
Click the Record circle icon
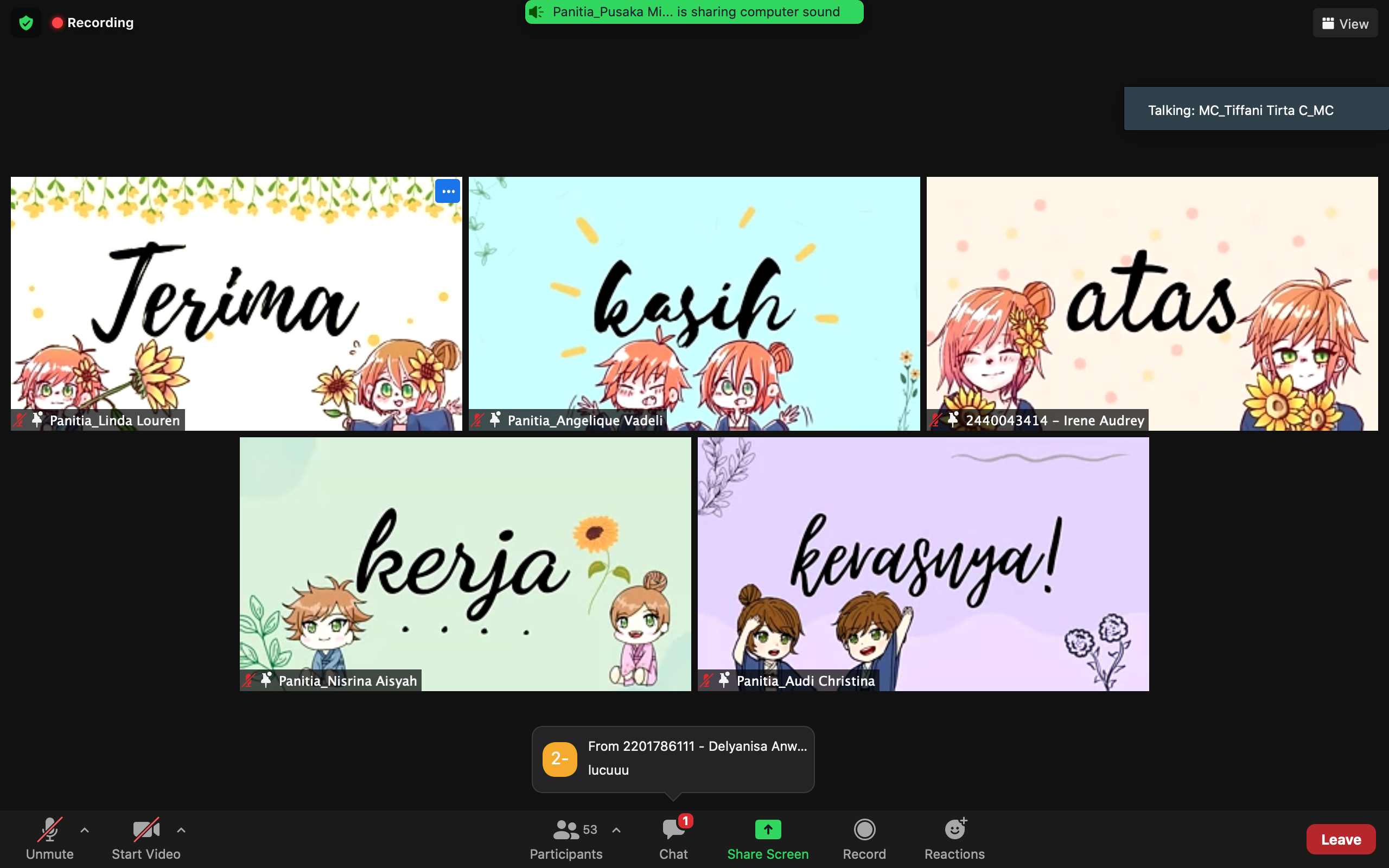click(x=864, y=829)
